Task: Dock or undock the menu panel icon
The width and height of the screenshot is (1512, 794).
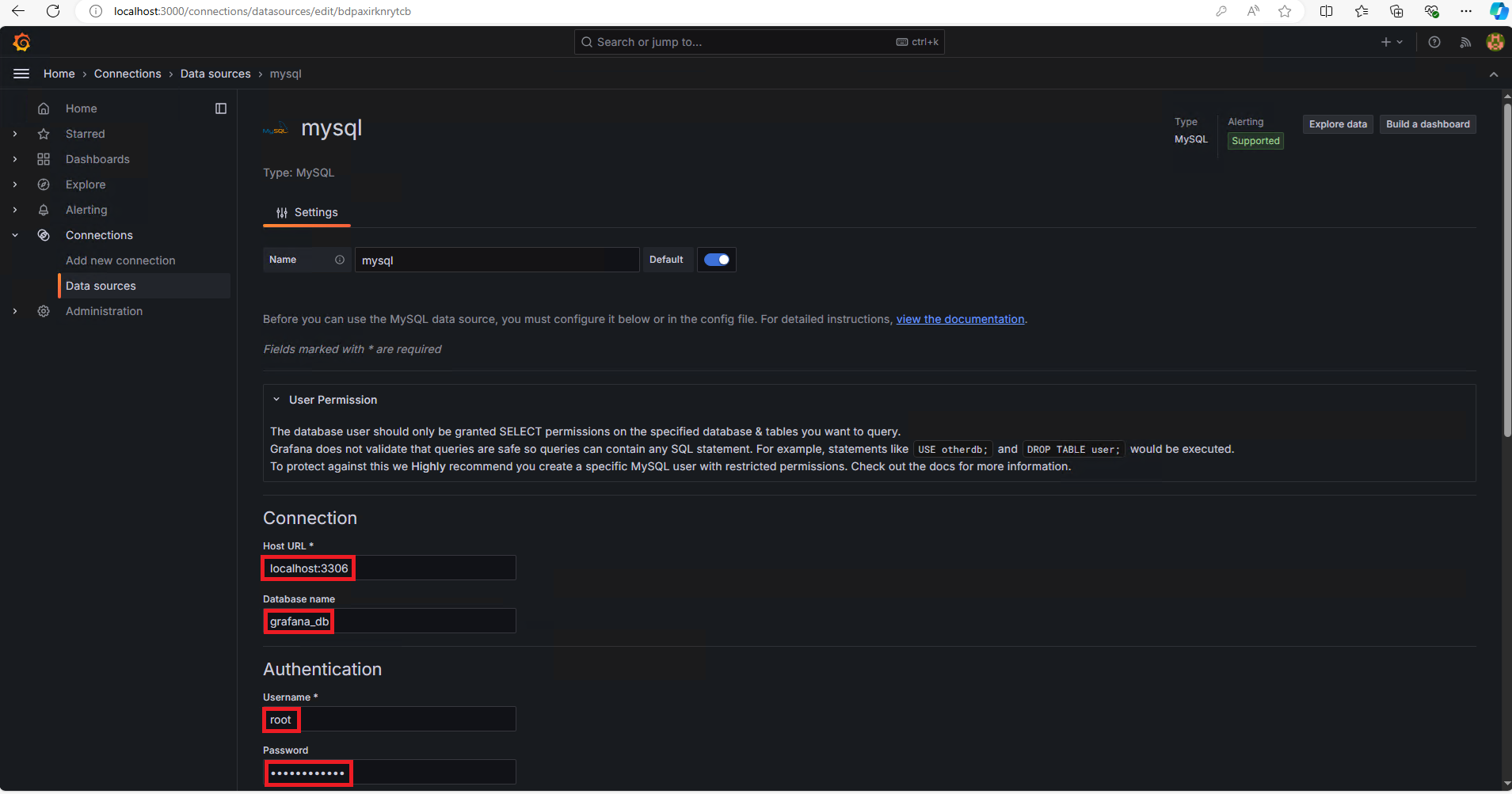Action: click(x=221, y=108)
